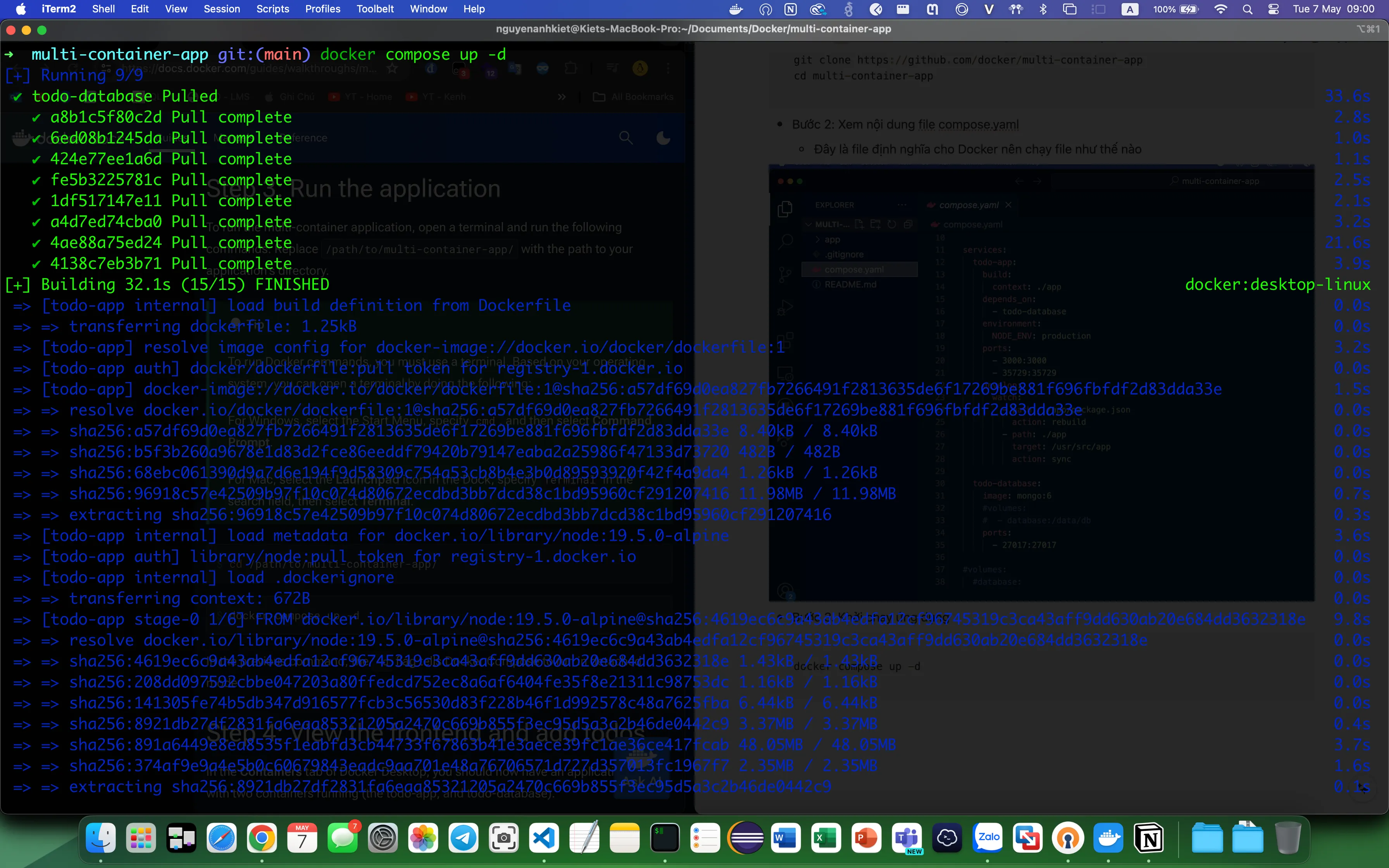This screenshot has height=868, width=1389.
Task: Switch to the terminal icon in the Dock
Action: [x=665, y=839]
